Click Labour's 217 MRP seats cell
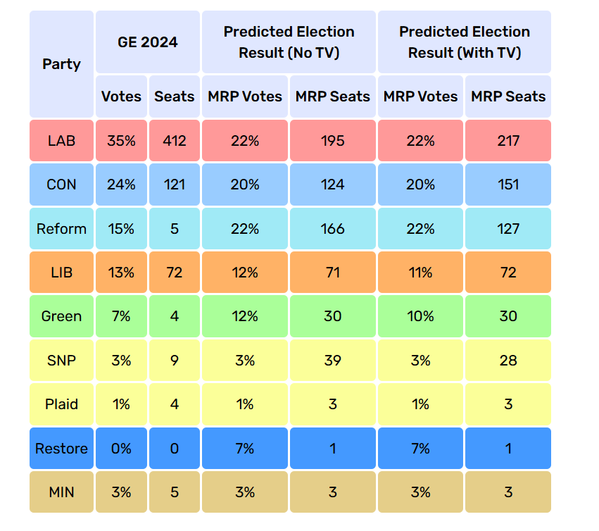 (x=508, y=141)
